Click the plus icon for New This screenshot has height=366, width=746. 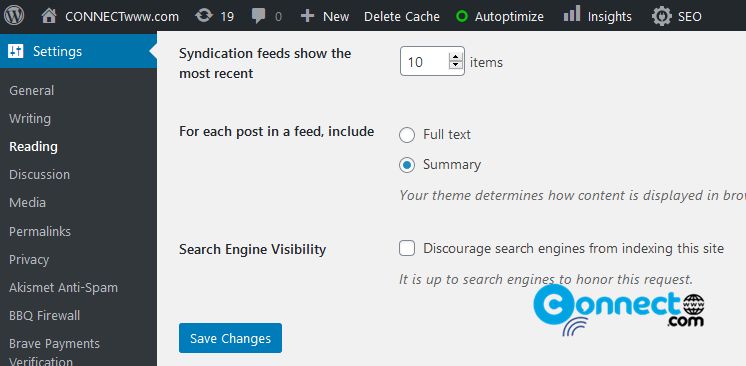308,16
